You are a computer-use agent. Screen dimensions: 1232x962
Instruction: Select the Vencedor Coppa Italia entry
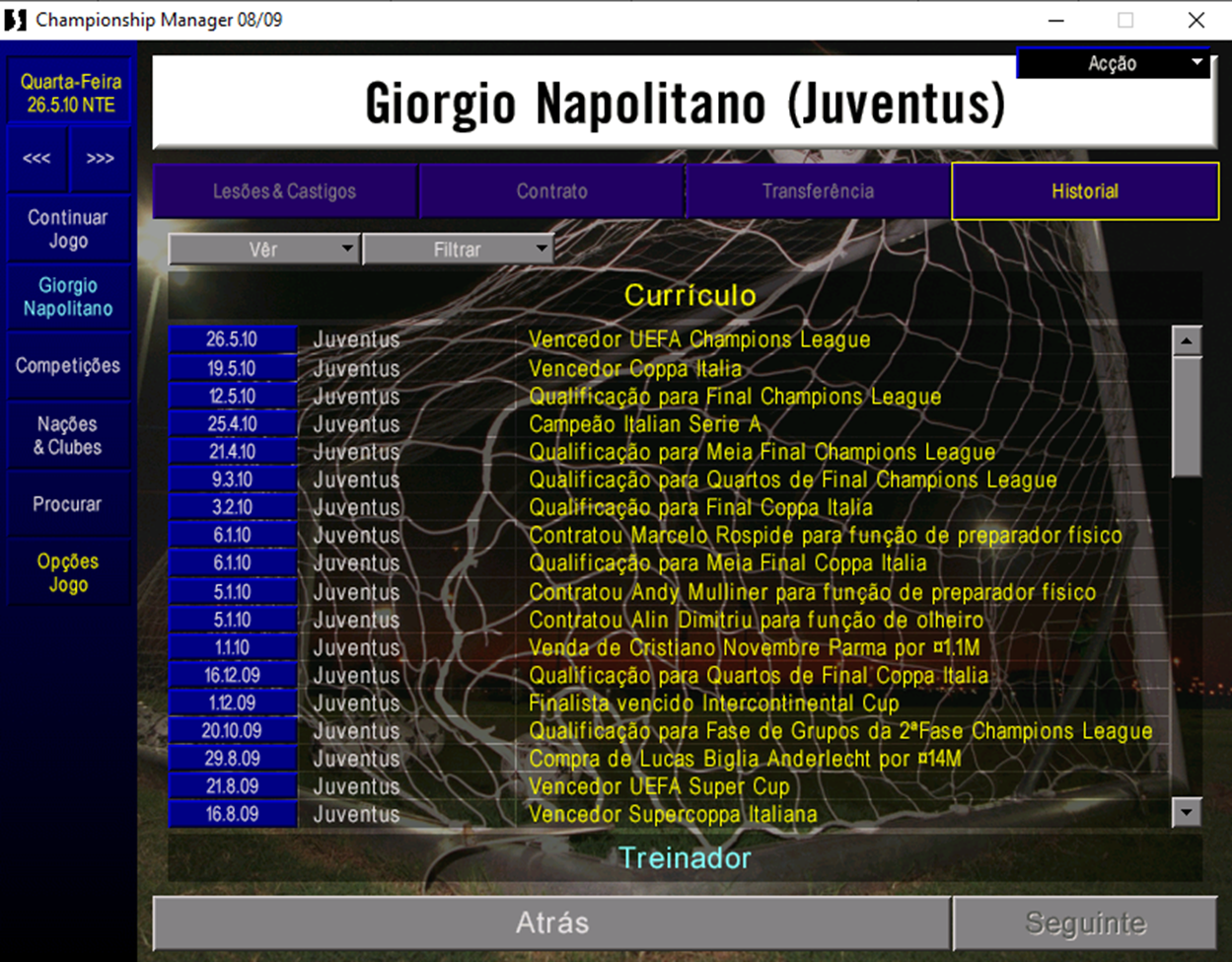pos(635,368)
